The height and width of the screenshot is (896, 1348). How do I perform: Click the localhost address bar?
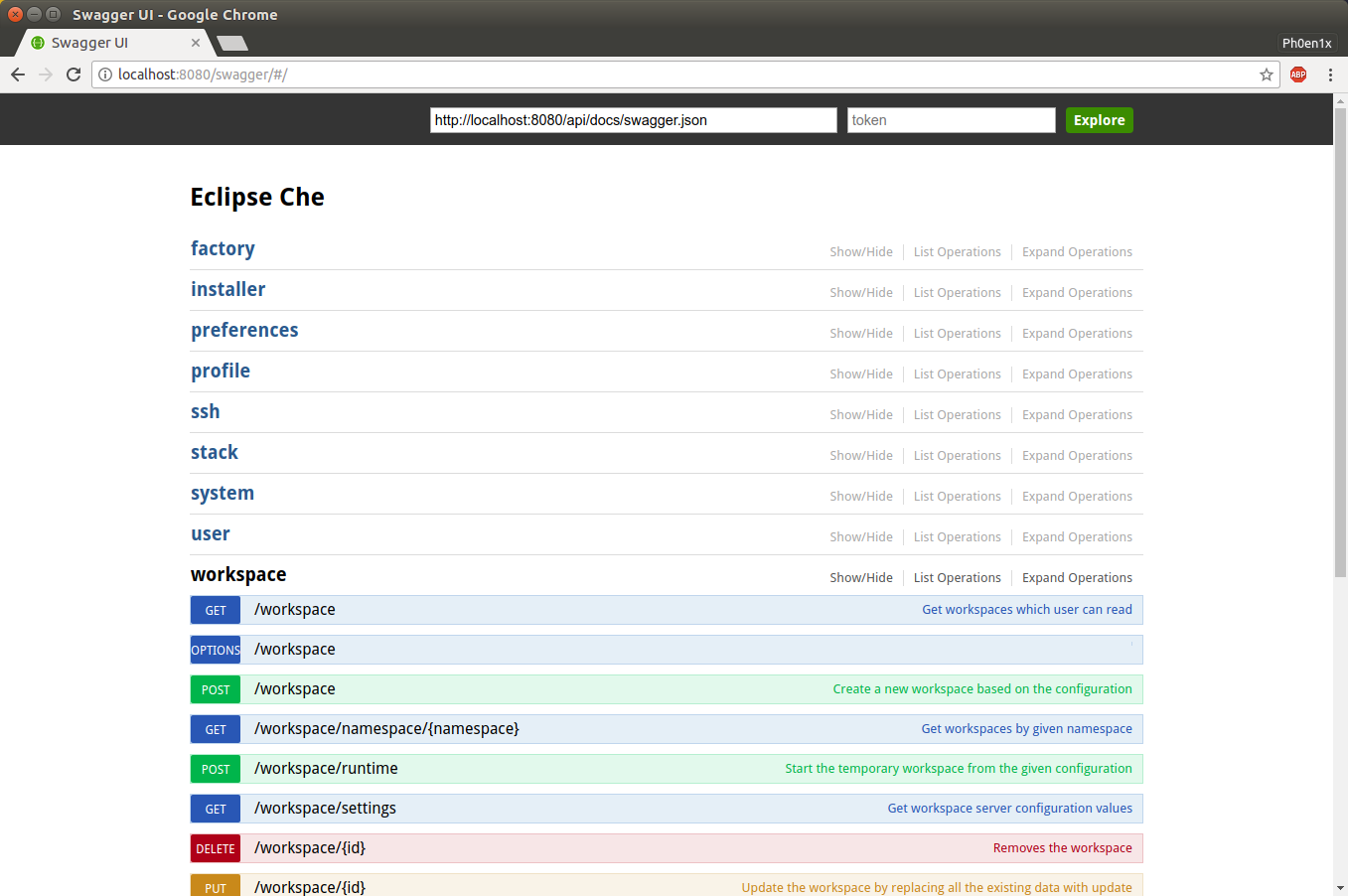685,75
